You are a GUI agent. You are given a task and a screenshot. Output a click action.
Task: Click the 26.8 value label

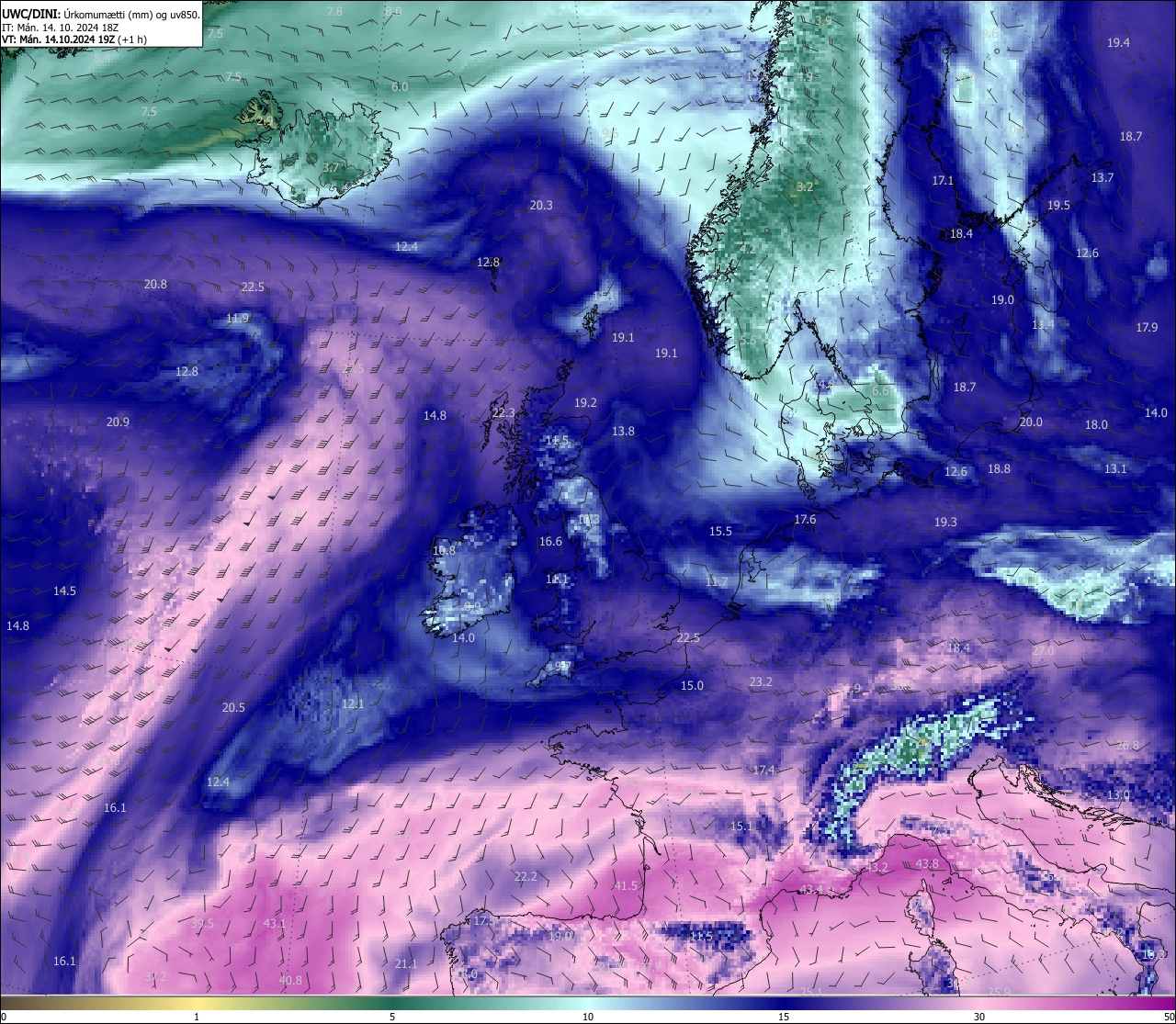pyautogui.click(x=1127, y=745)
